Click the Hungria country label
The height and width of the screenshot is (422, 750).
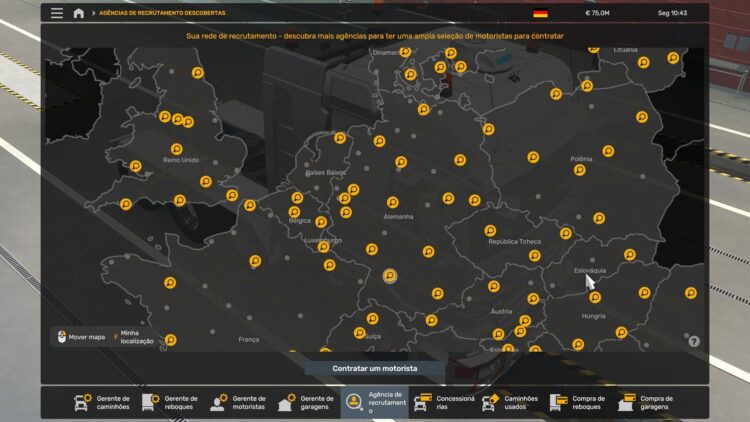tap(594, 316)
